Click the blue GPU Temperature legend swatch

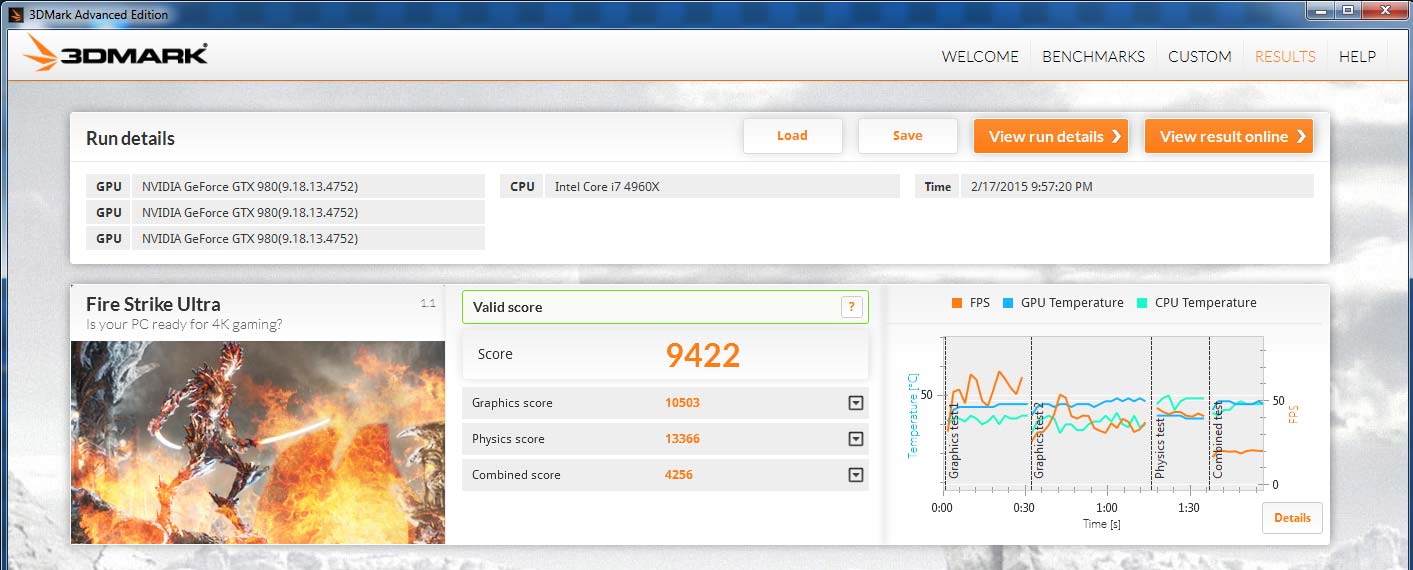(1008, 303)
